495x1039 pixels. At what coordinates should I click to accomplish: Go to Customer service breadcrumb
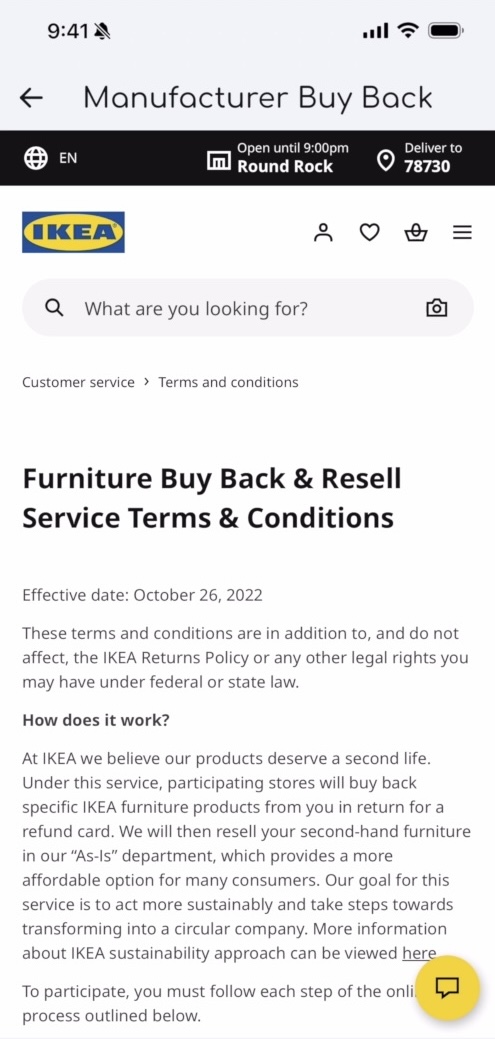78,382
